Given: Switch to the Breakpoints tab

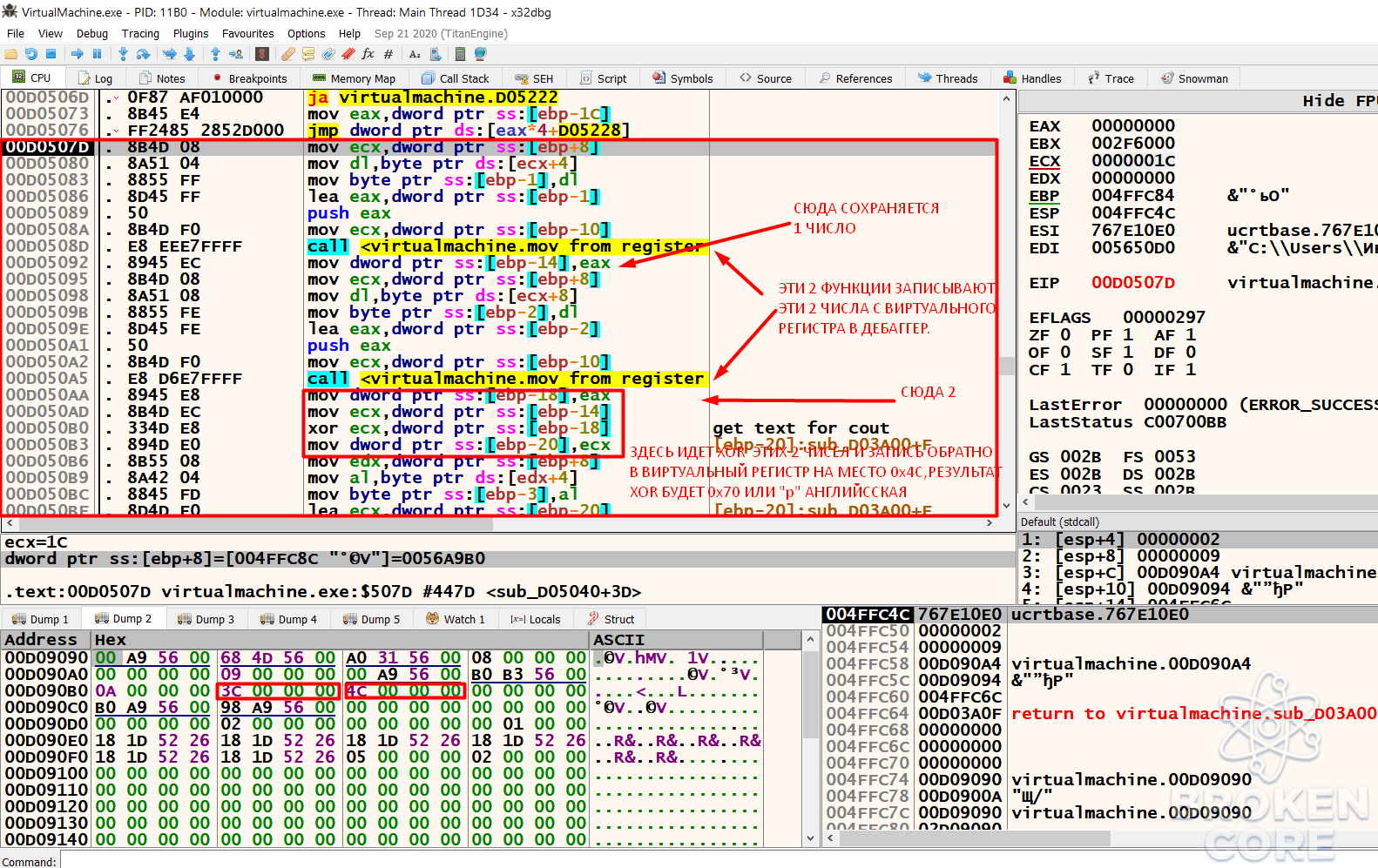Looking at the screenshot, I should (248, 78).
